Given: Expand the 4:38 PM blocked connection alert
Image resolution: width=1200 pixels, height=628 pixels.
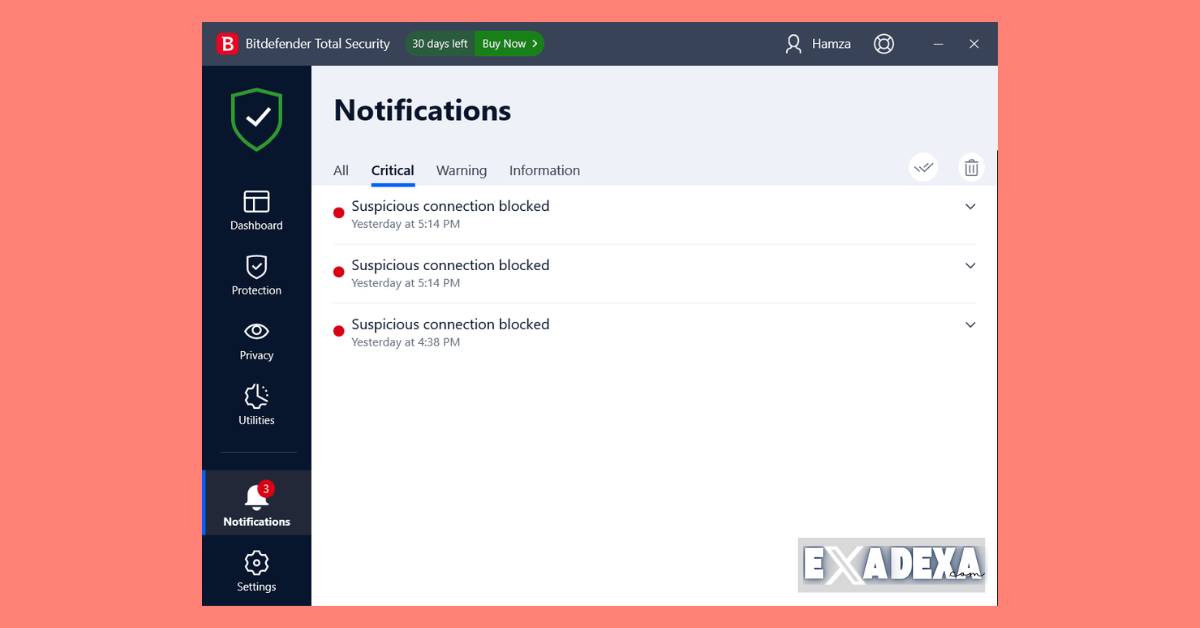Looking at the screenshot, I should (x=969, y=324).
